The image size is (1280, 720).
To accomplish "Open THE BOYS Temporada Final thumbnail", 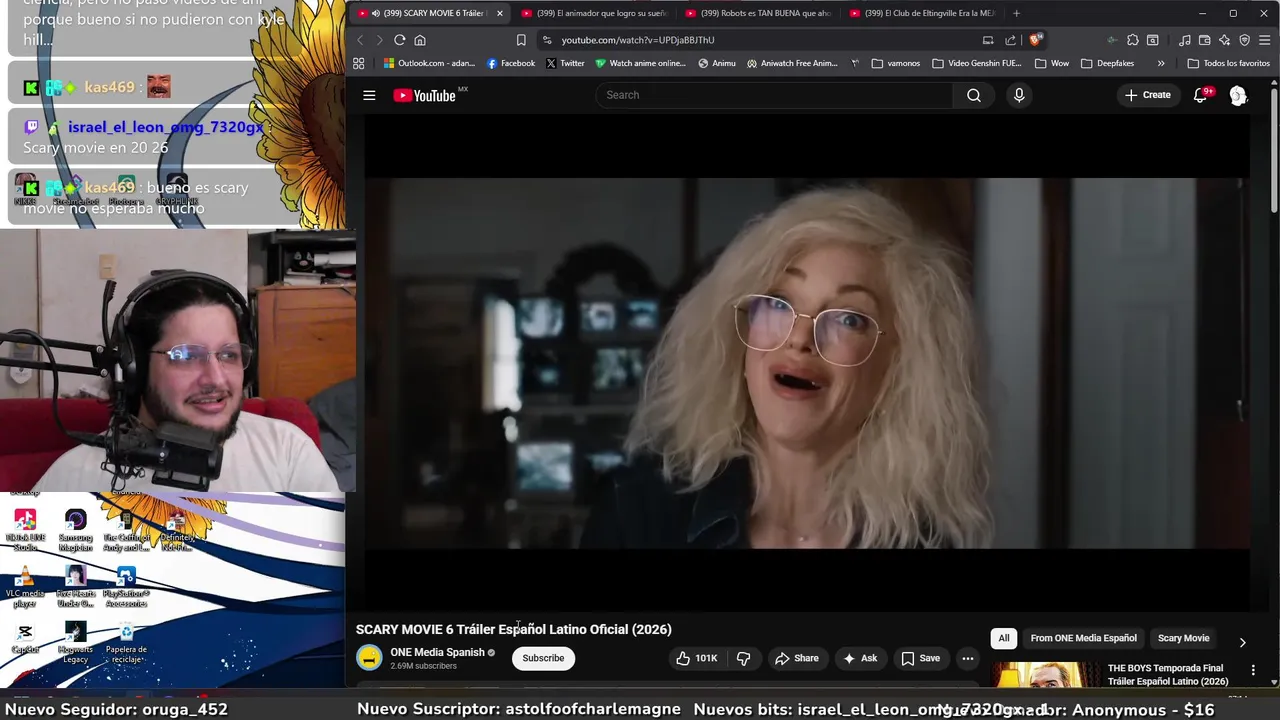I will pyautogui.click(x=1046, y=675).
